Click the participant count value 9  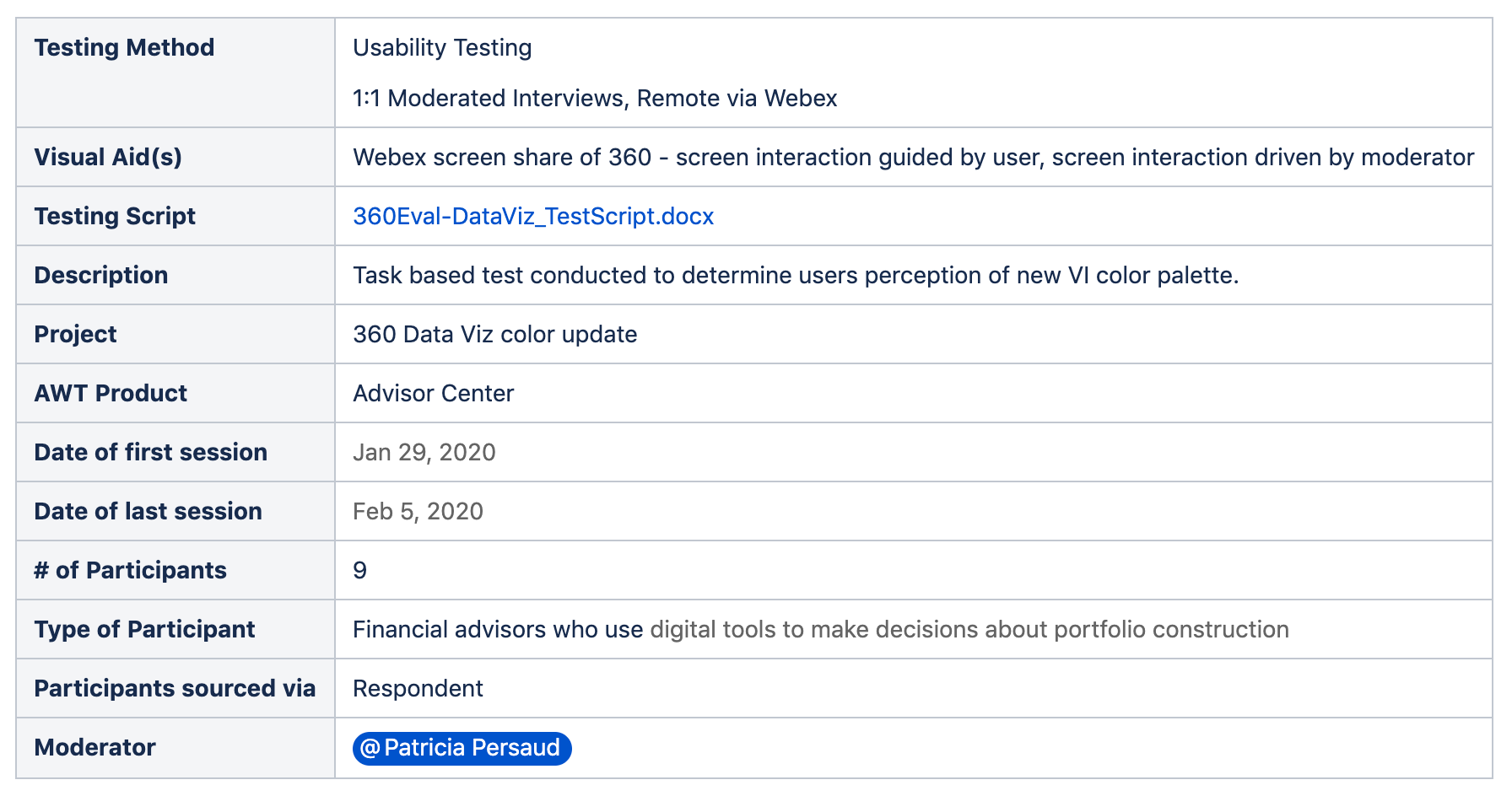pos(360,571)
